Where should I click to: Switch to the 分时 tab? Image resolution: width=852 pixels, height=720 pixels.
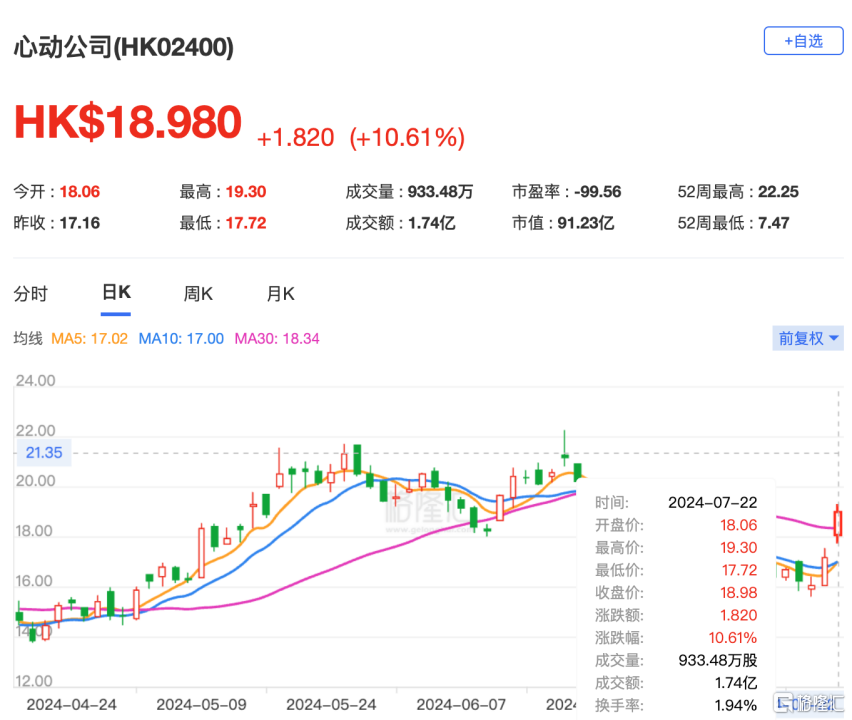(30, 294)
